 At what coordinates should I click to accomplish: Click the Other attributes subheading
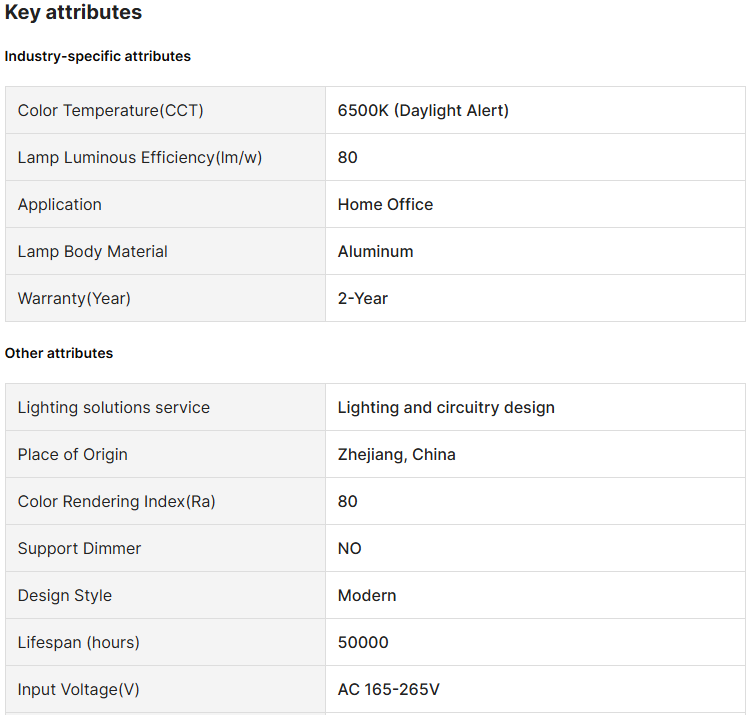[59, 353]
